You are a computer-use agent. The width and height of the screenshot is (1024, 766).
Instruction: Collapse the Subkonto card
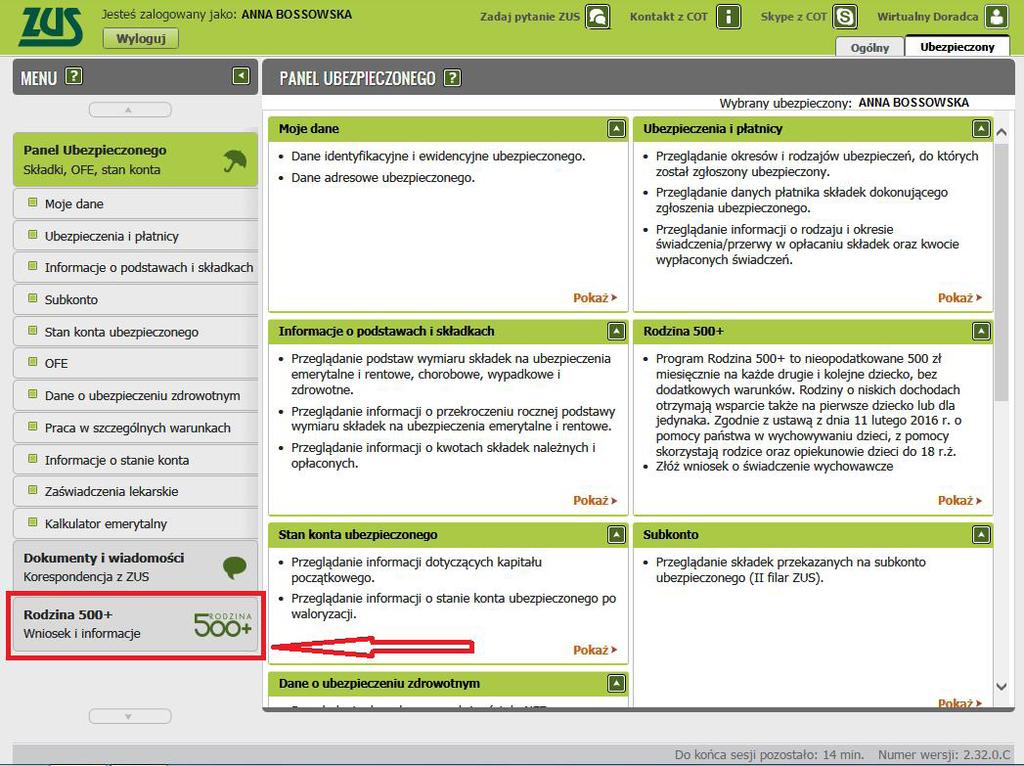(981, 535)
